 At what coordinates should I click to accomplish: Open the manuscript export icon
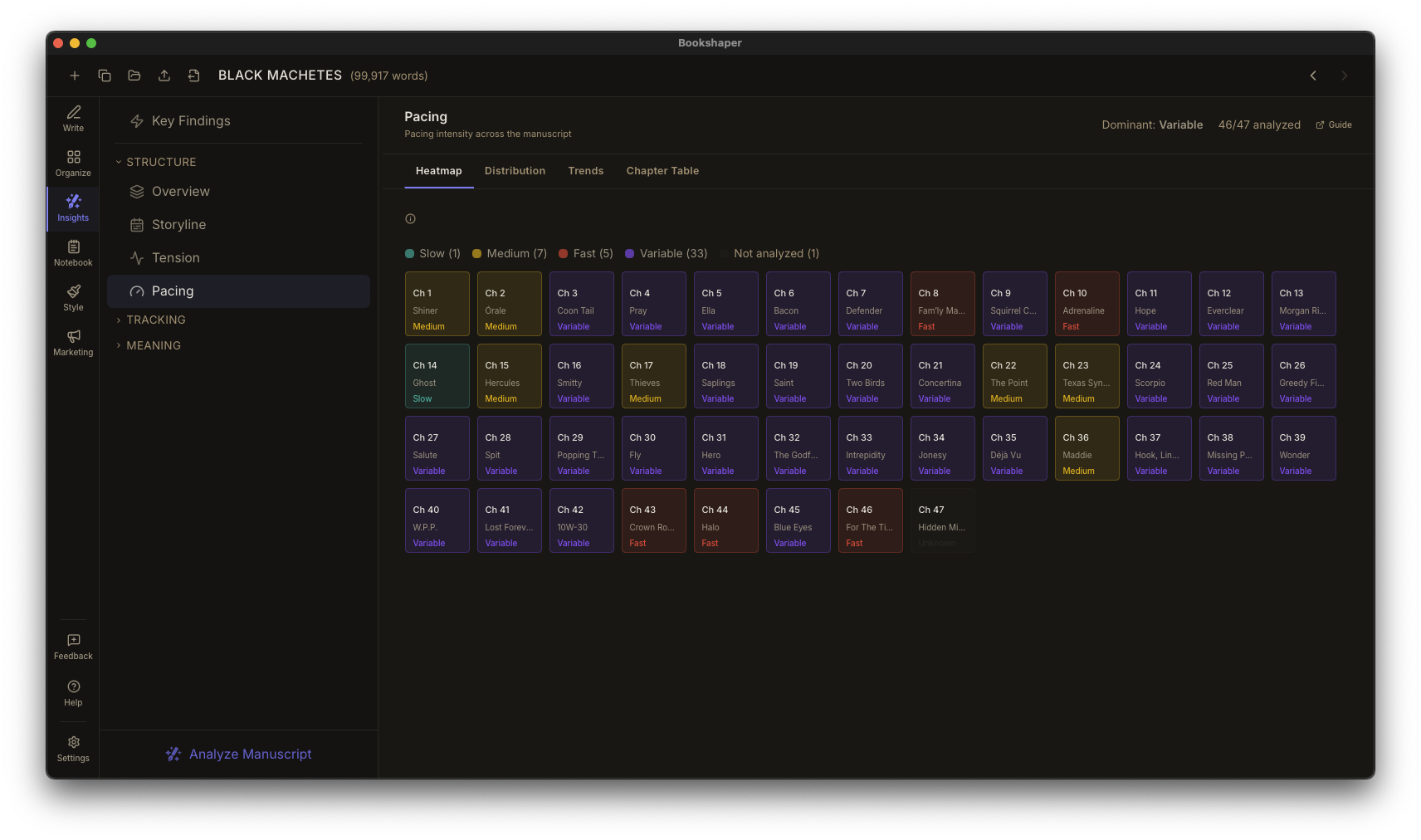(x=164, y=75)
